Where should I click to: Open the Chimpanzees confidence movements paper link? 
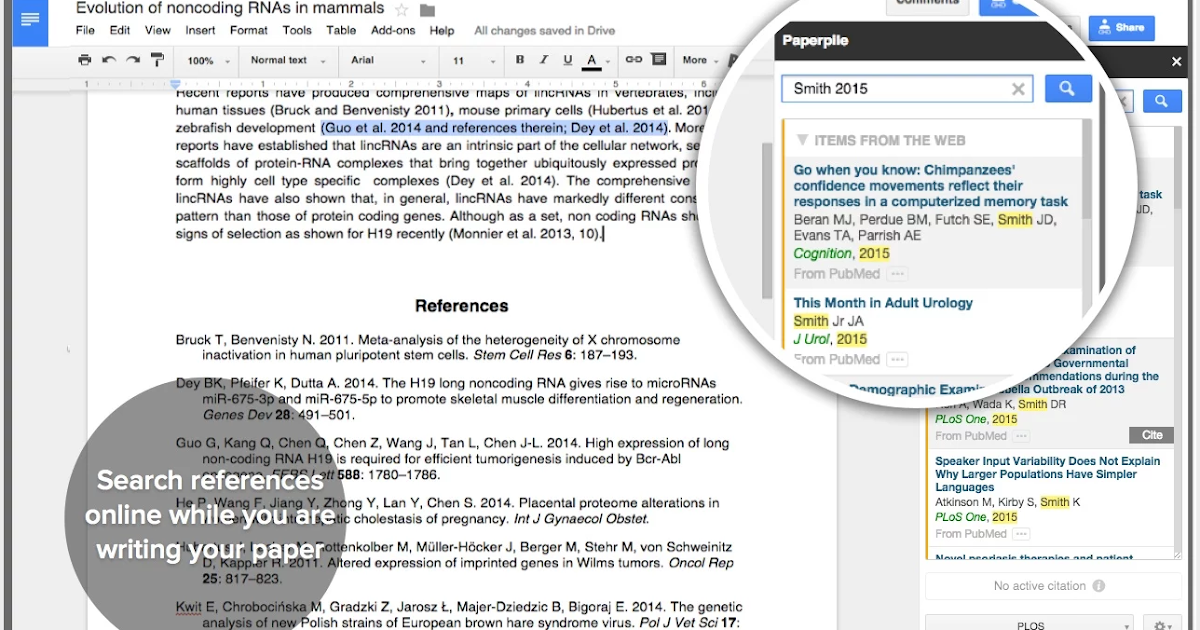click(x=931, y=186)
